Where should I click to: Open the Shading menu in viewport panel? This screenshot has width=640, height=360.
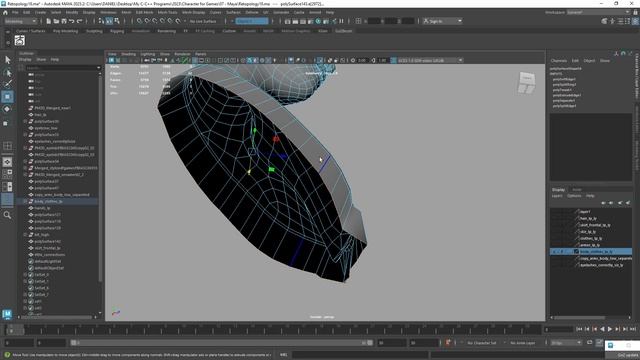128,54
